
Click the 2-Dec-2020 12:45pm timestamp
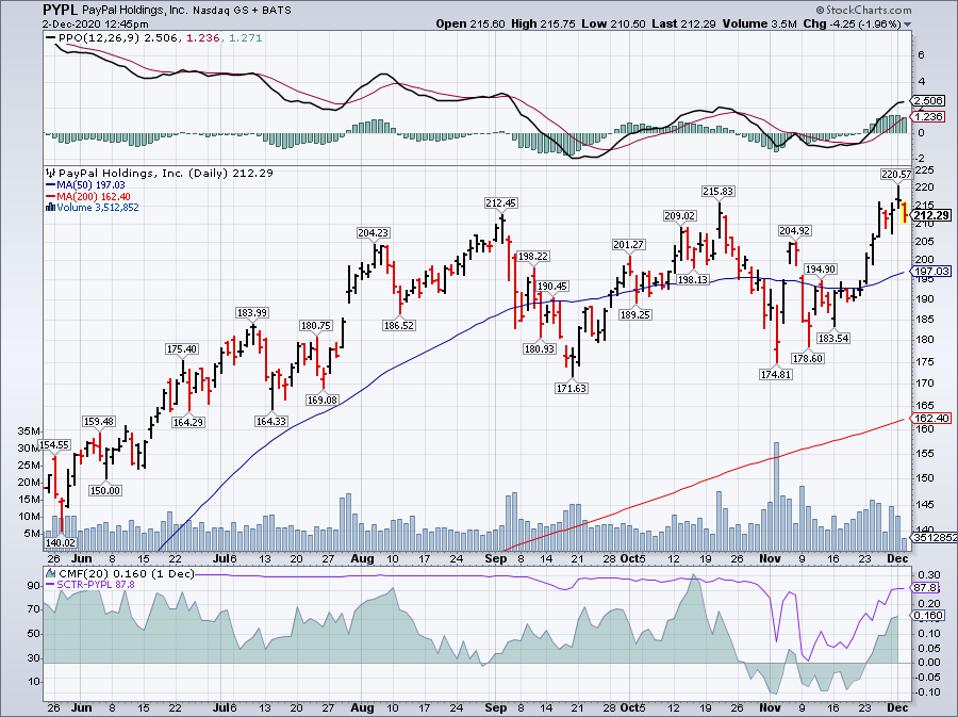(95, 24)
